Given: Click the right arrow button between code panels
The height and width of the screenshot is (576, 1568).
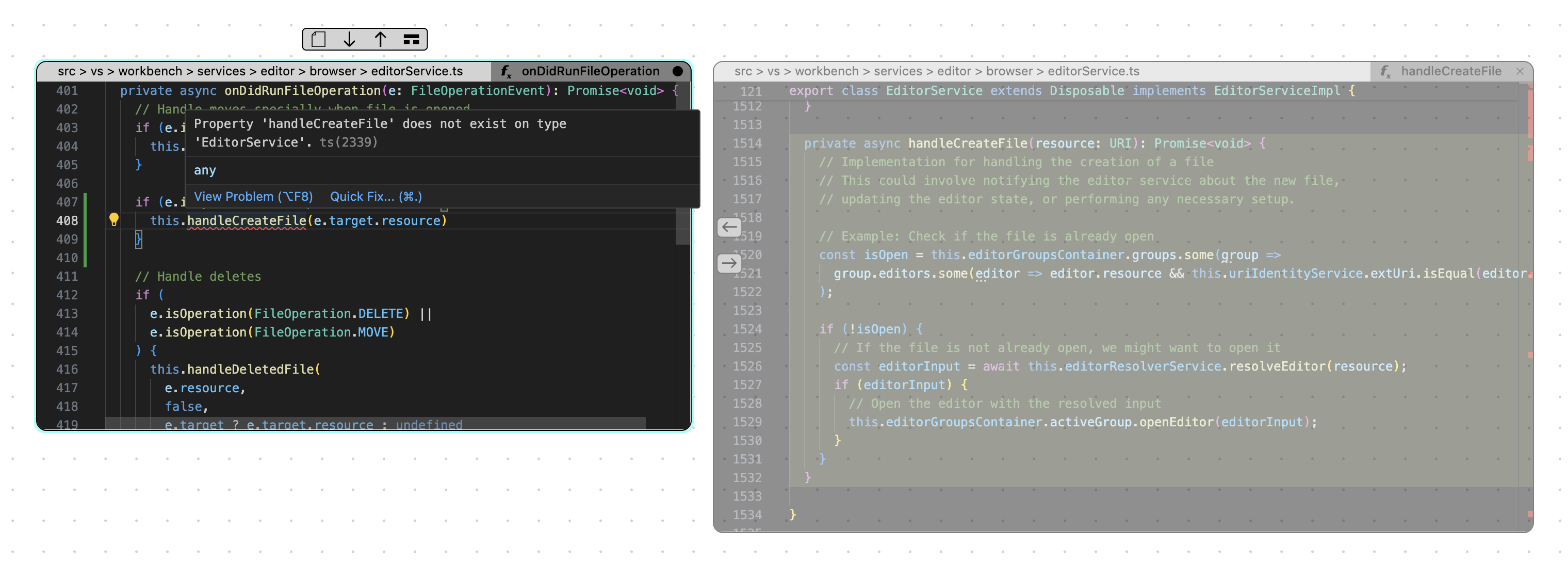Looking at the screenshot, I should (729, 264).
